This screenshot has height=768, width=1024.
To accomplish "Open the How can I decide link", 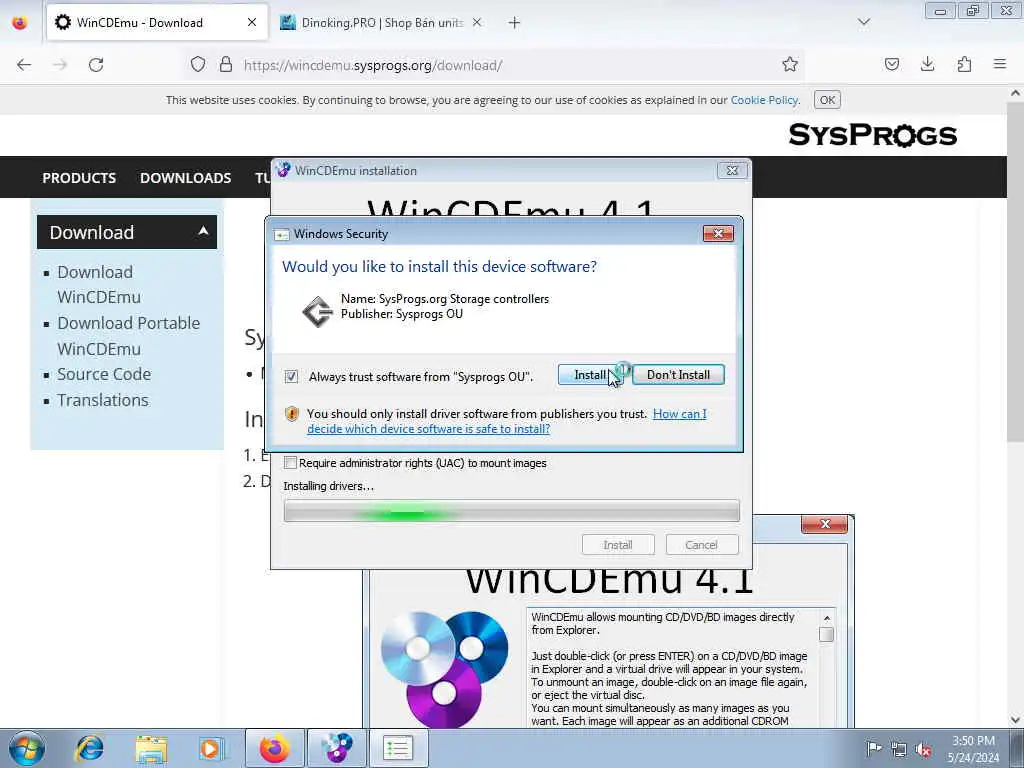I will 507,421.
